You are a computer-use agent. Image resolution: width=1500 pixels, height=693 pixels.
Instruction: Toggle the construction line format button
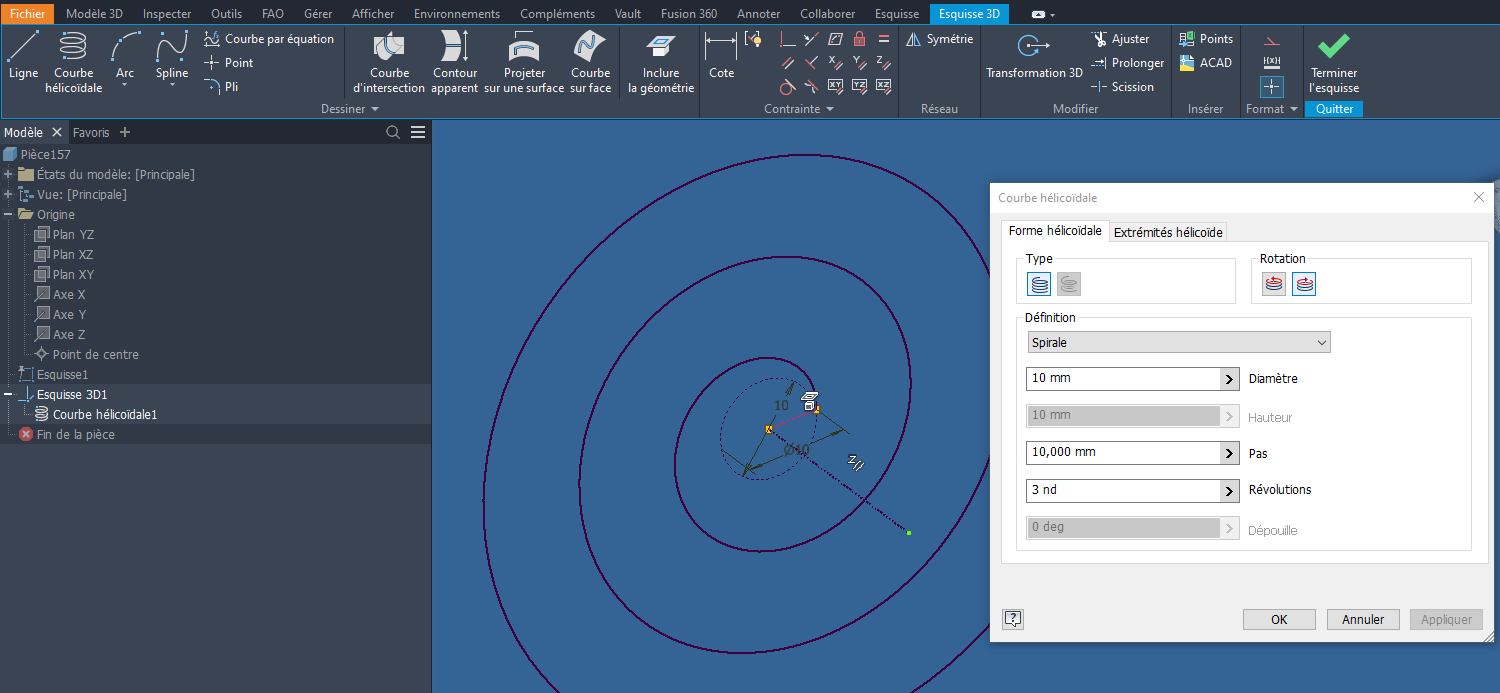[1271, 41]
